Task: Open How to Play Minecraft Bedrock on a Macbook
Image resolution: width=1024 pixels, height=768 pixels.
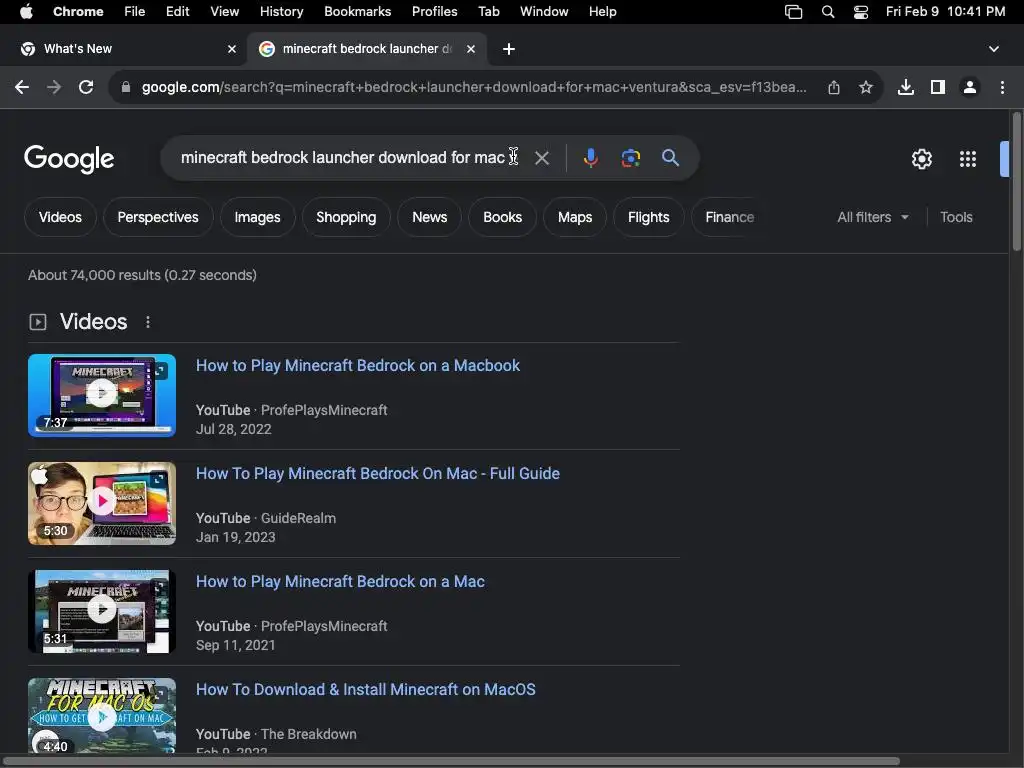Action: (358, 366)
